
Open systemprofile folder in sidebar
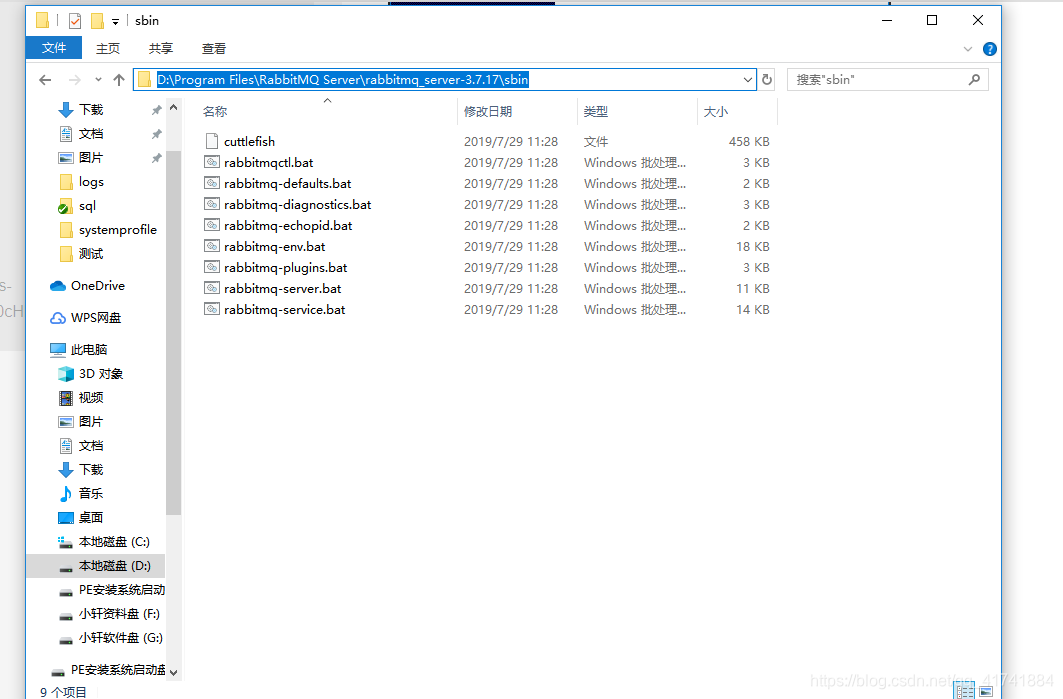click(x=117, y=230)
